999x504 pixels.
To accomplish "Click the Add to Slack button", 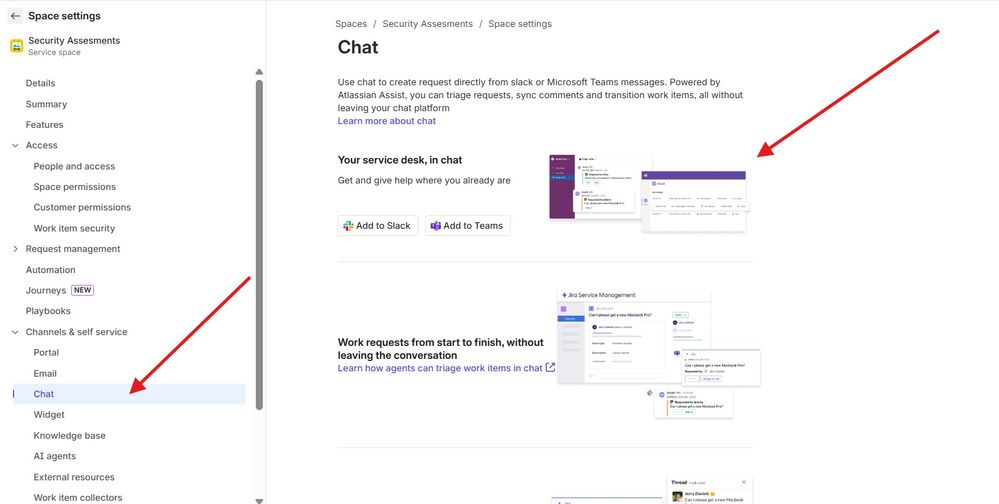I will pyautogui.click(x=378, y=226).
